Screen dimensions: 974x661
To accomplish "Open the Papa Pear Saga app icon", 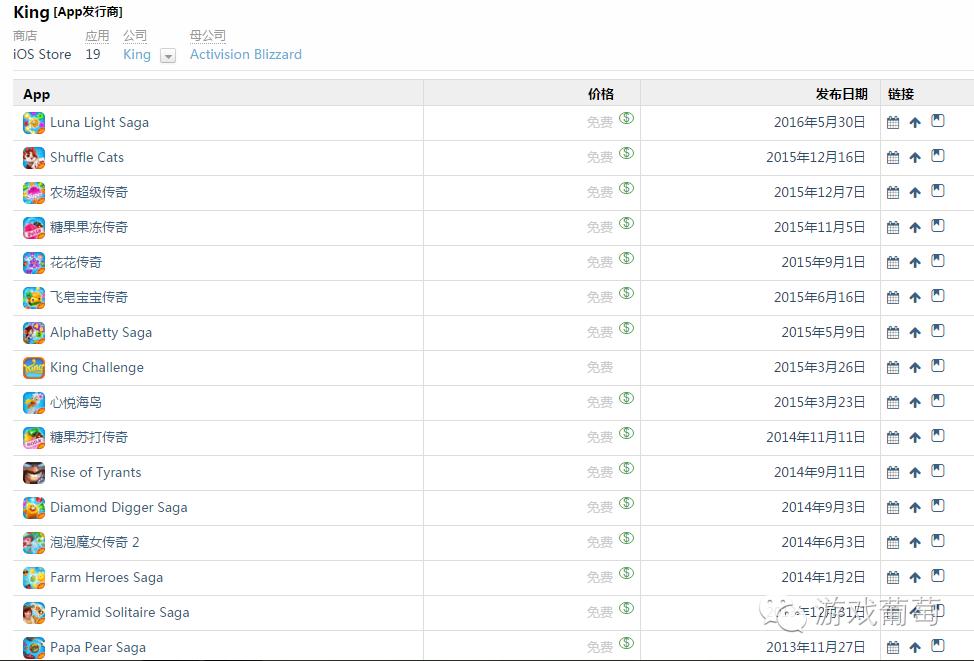I will [x=34, y=647].
